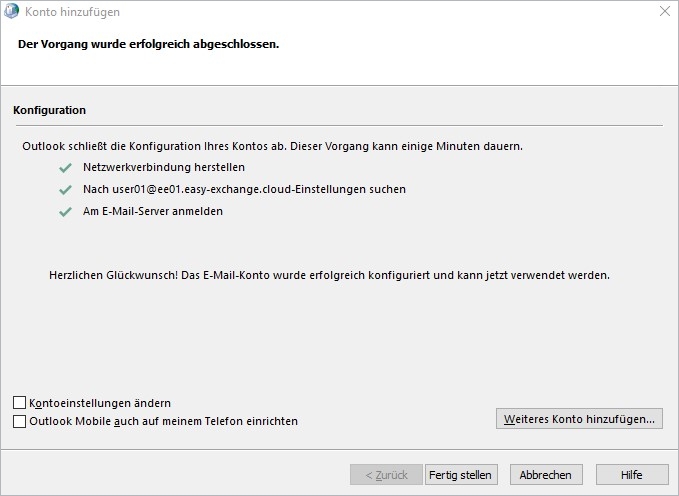Click the Herzlichen Glückwunsch confirmation message

coord(329,275)
